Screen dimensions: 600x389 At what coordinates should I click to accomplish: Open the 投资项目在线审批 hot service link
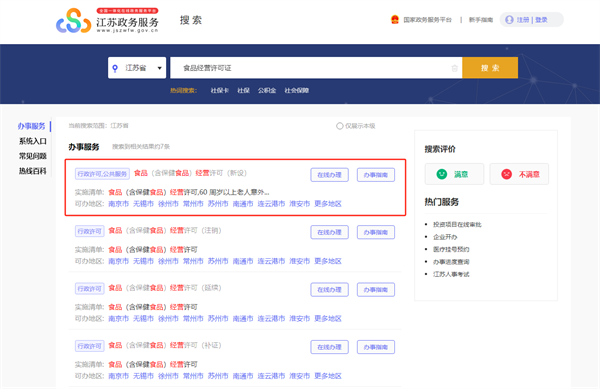(457, 225)
